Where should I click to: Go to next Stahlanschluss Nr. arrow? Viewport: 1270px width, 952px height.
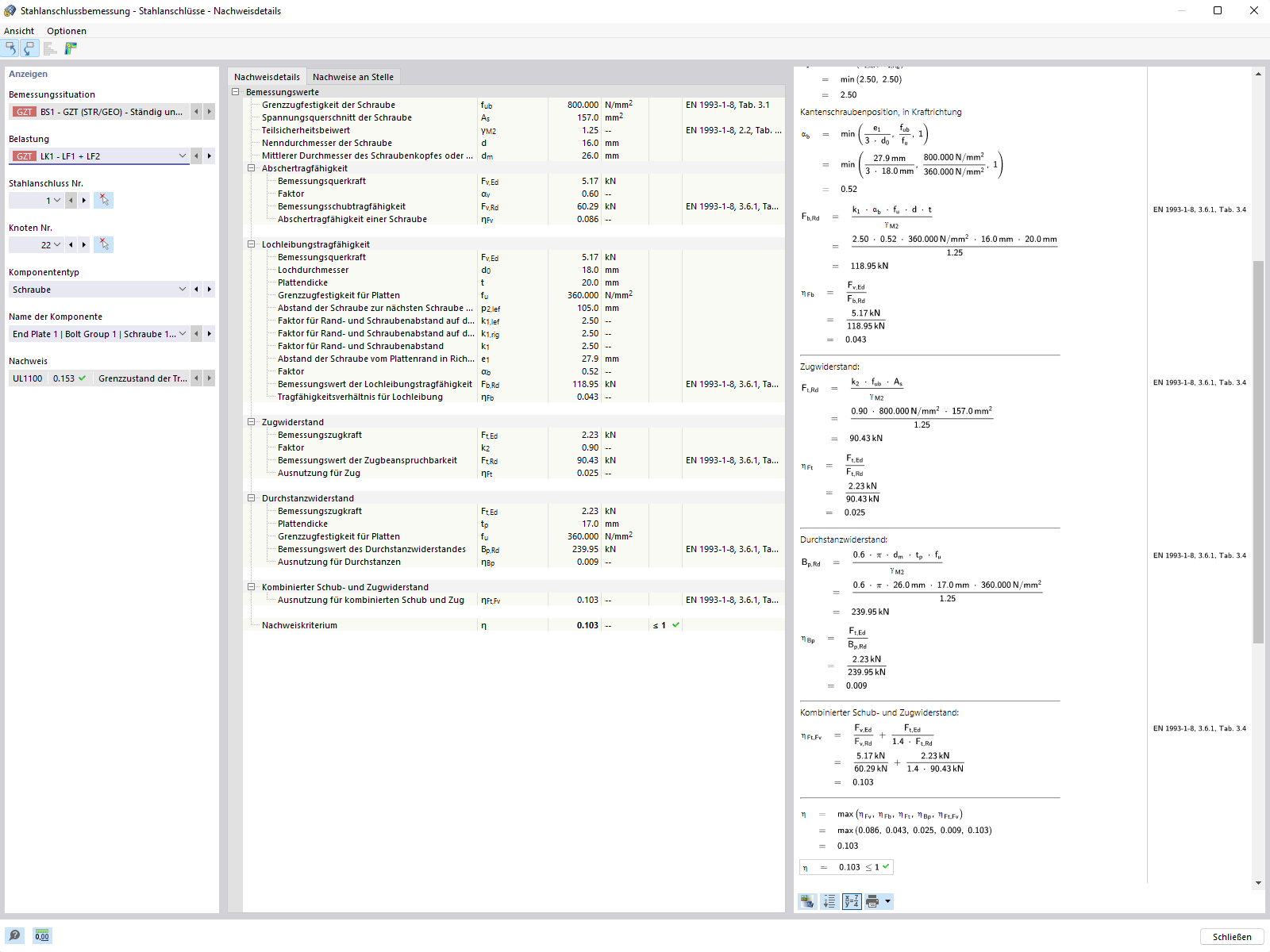[84, 201]
